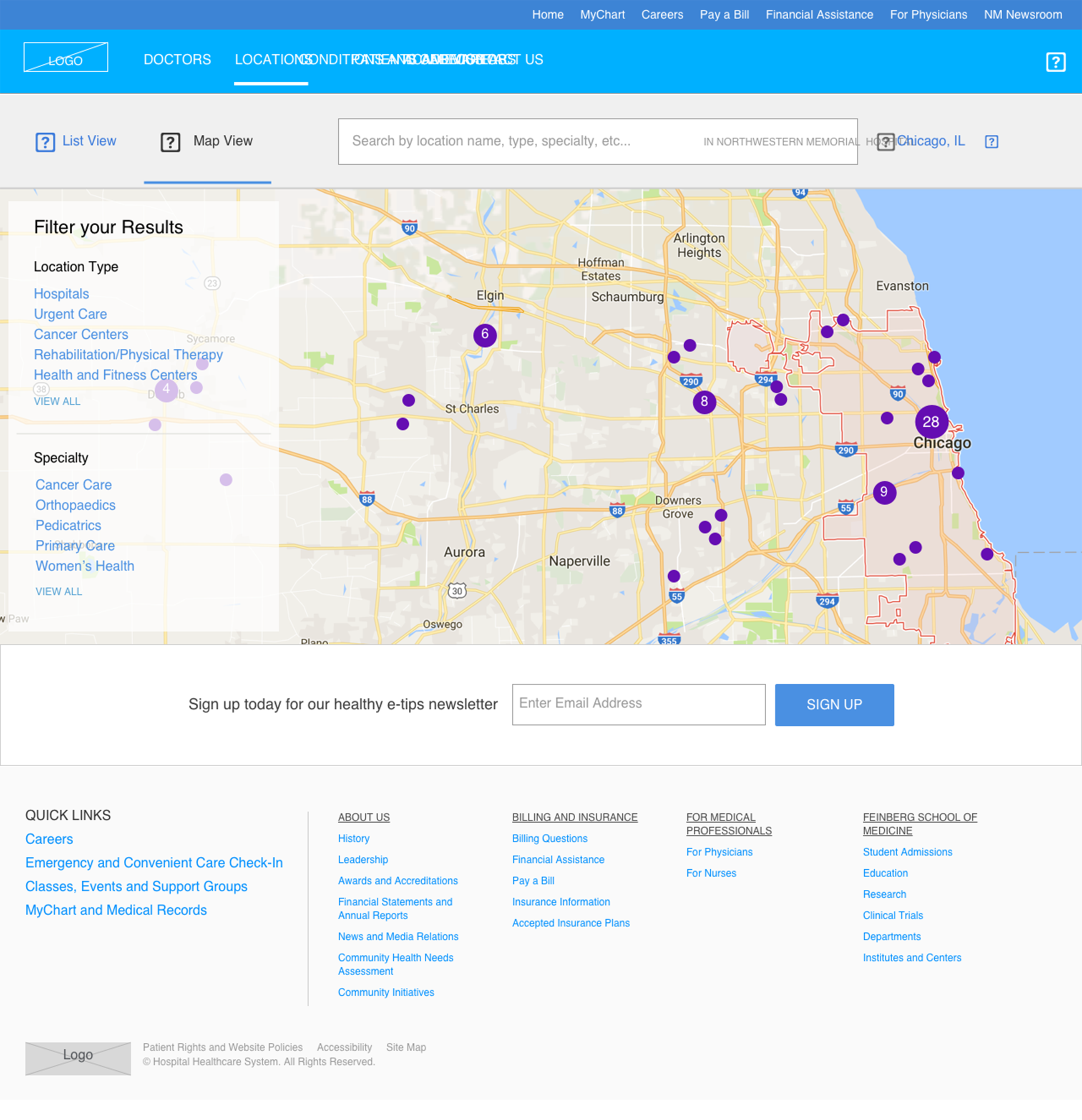Open Insurance Information link

(x=561, y=902)
